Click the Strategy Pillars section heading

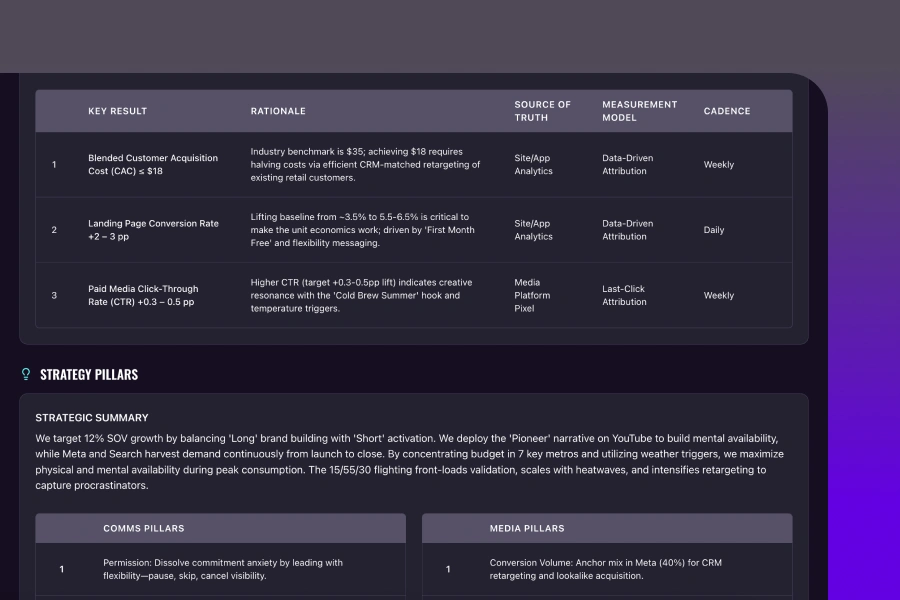click(x=89, y=375)
